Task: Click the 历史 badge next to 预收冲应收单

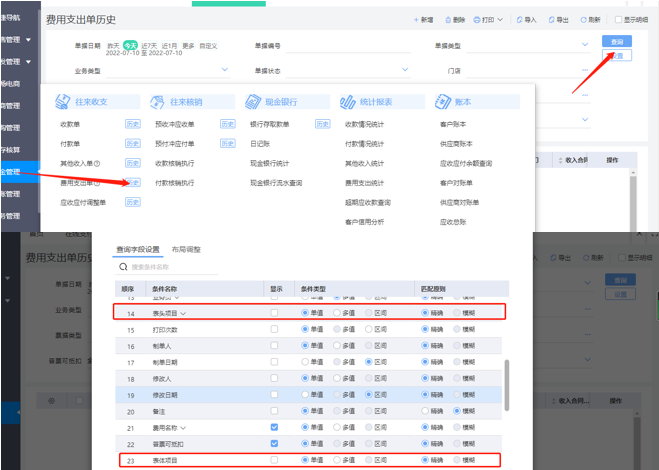Action: pos(227,124)
